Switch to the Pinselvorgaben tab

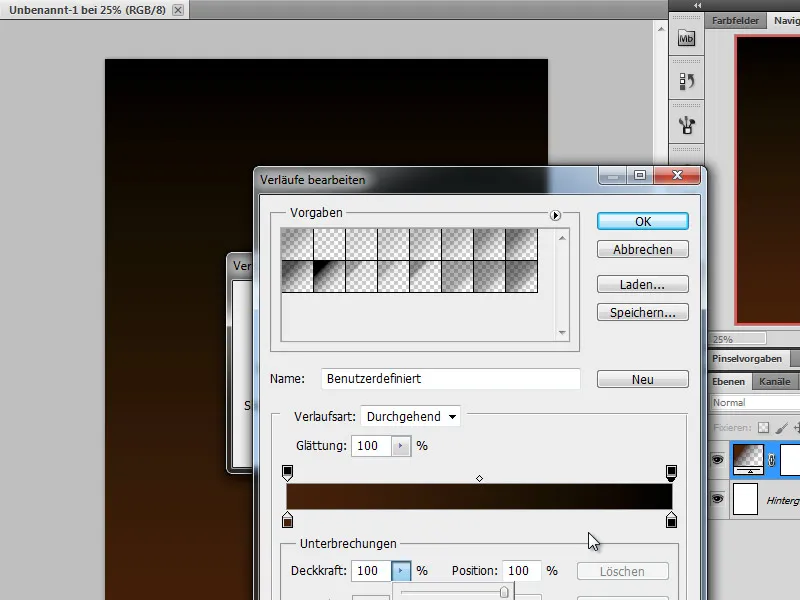(x=747, y=359)
